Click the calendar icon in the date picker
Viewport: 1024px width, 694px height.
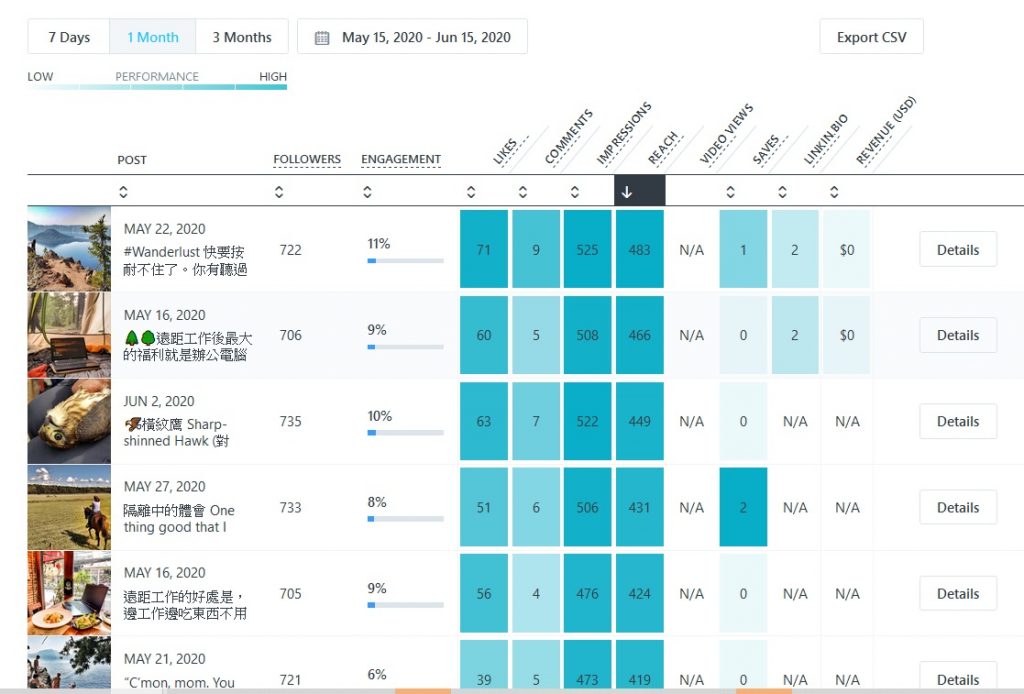(322, 36)
